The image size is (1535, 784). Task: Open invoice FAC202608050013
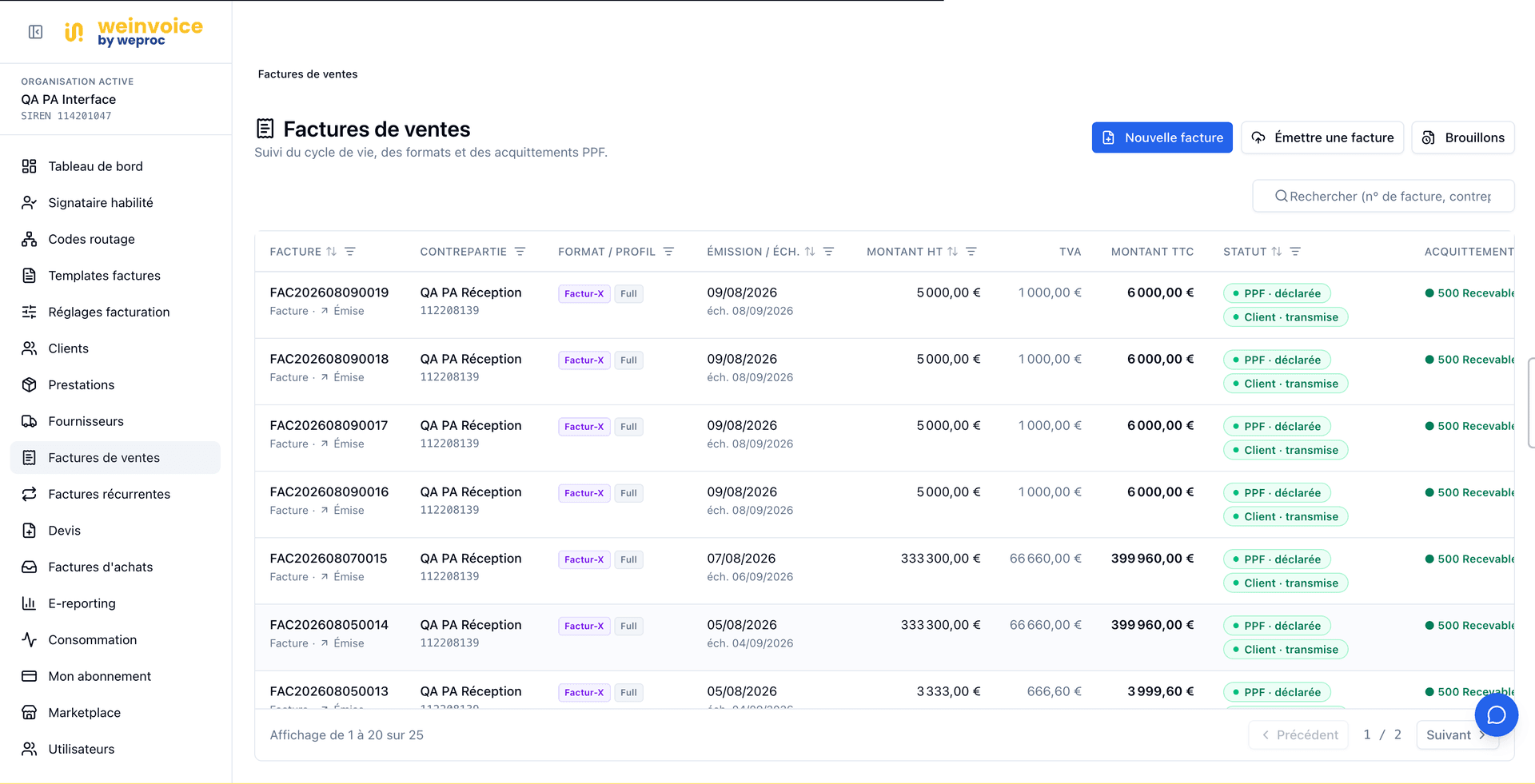click(x=329, y=690)
